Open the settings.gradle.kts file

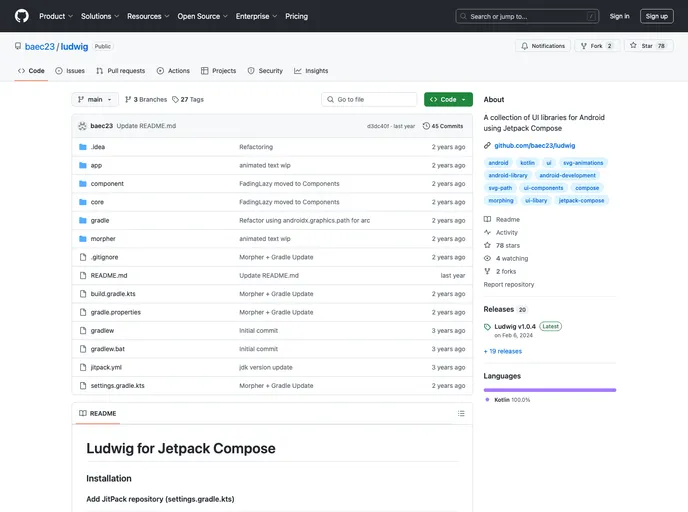118,386
